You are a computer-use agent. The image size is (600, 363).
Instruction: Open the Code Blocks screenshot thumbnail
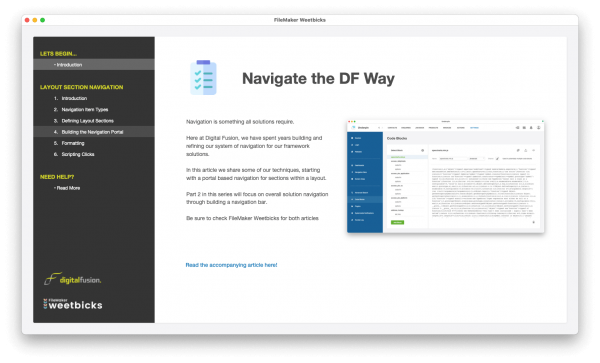pyautogui.click(x=445, y=176)
